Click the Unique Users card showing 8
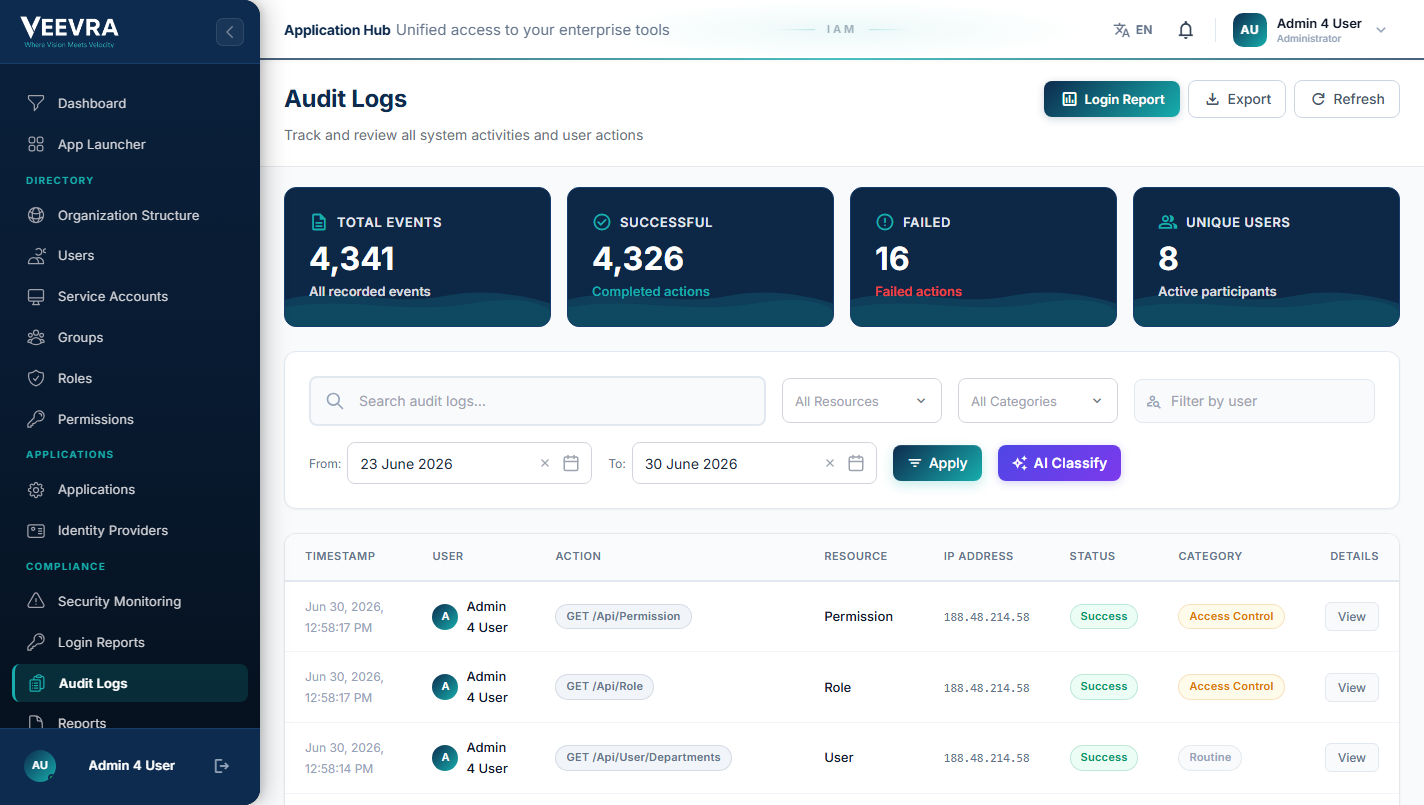The height and width of the screenshot is (805, 1424). pos(1266,257)
